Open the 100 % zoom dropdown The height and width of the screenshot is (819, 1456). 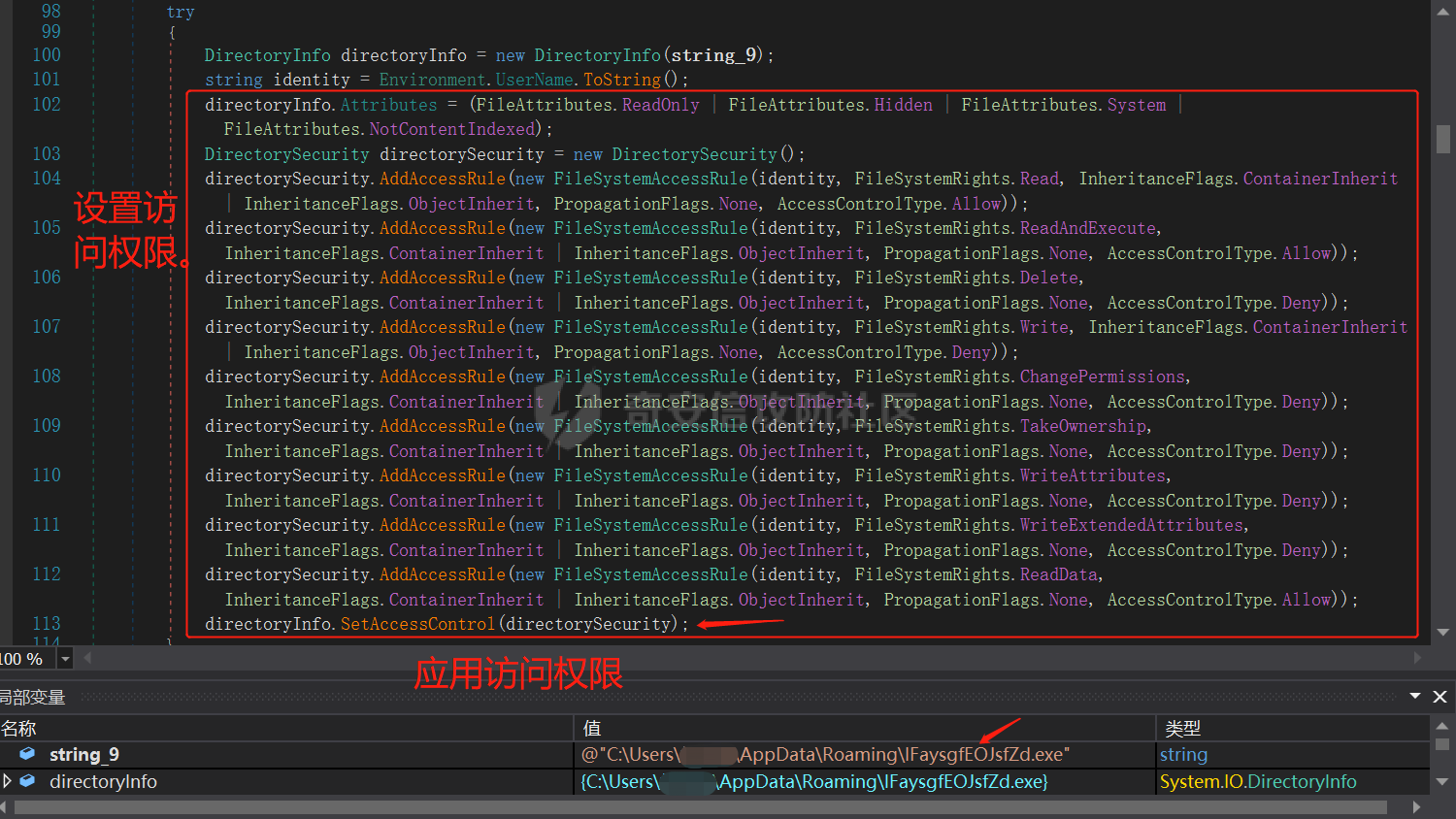(65, 659)
